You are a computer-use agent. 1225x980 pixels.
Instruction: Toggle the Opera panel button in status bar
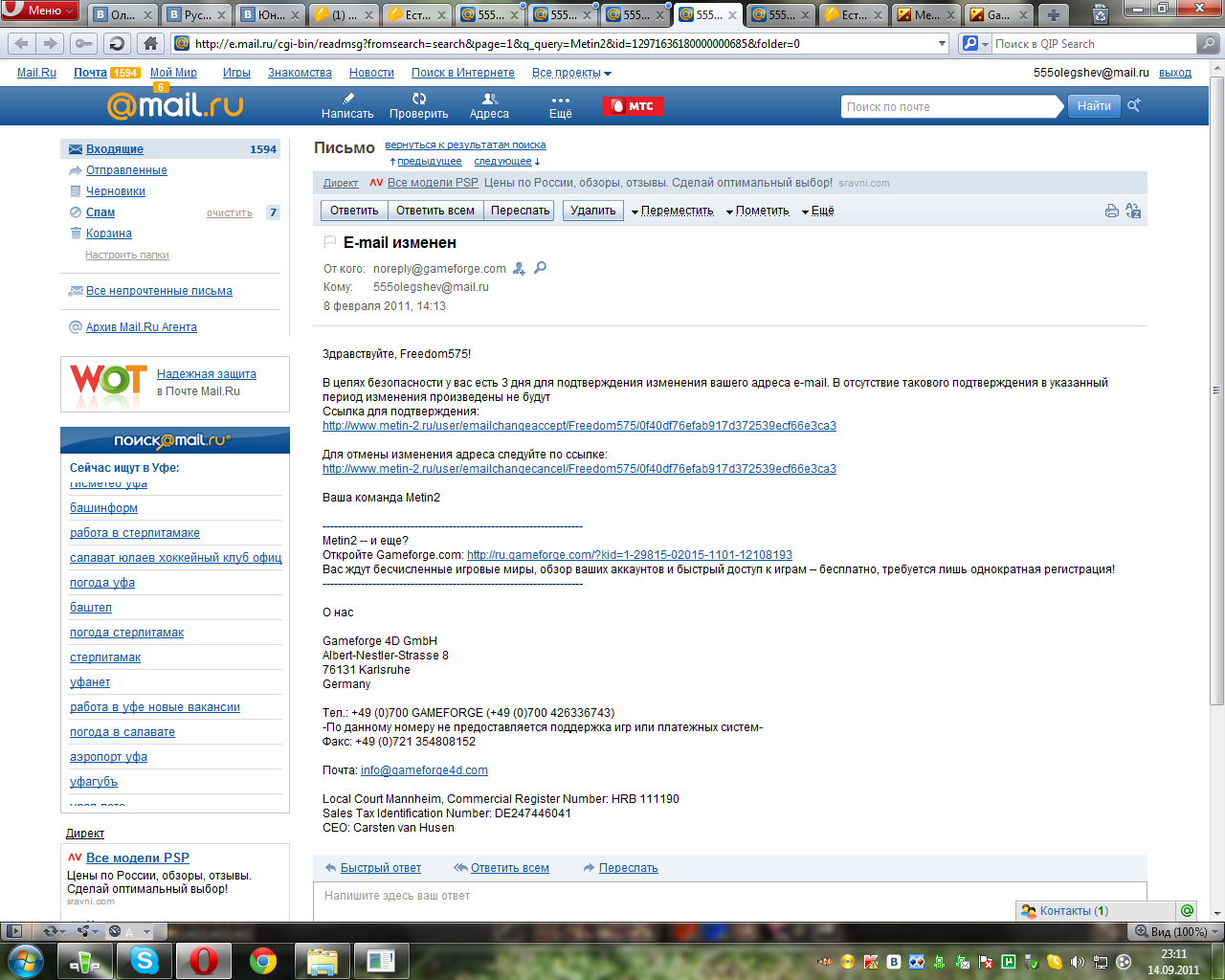13,930
